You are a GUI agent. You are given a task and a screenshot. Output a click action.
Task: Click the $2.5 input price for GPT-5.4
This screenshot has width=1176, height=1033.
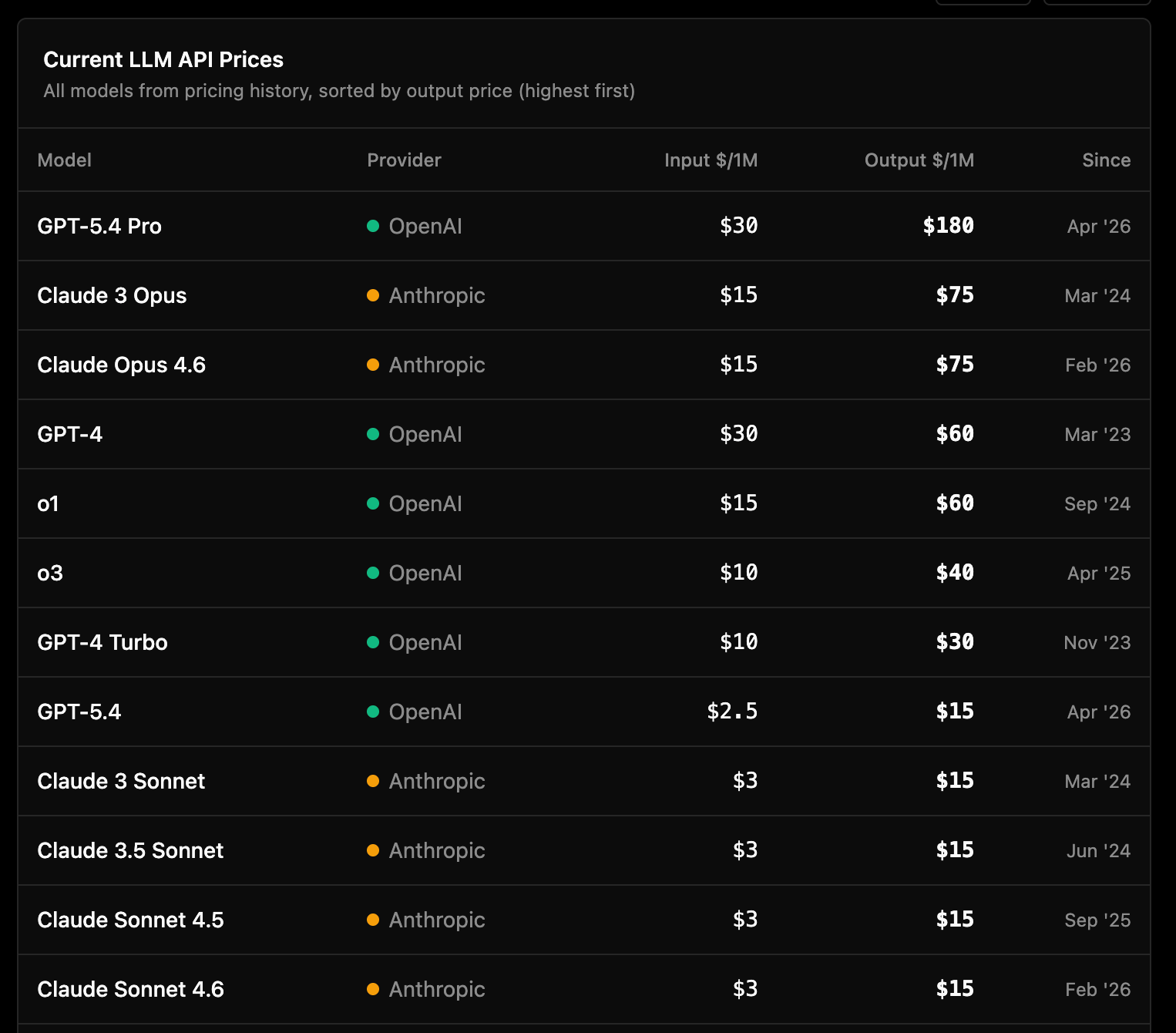click(732, 711)
